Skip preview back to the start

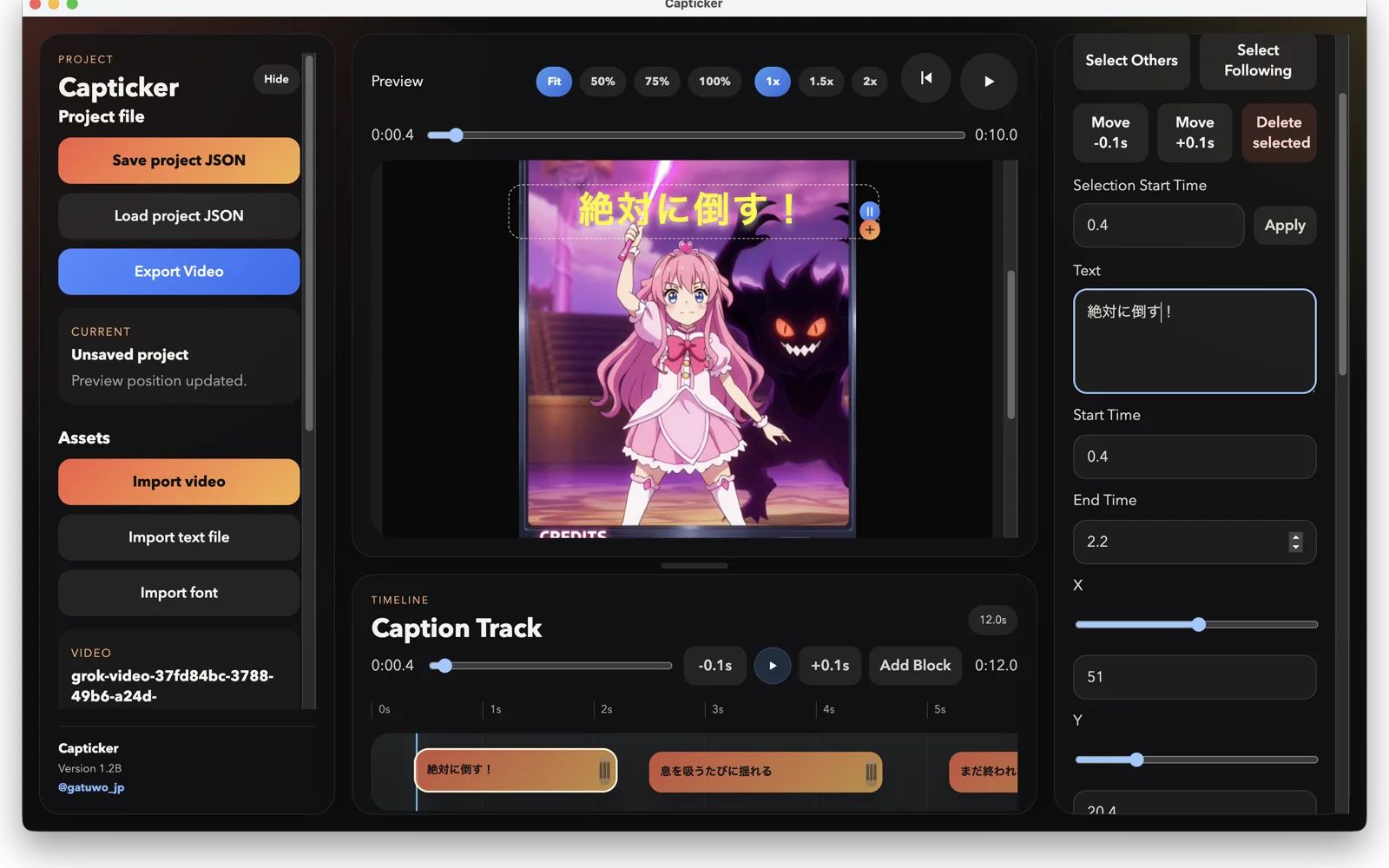(925, 78)
